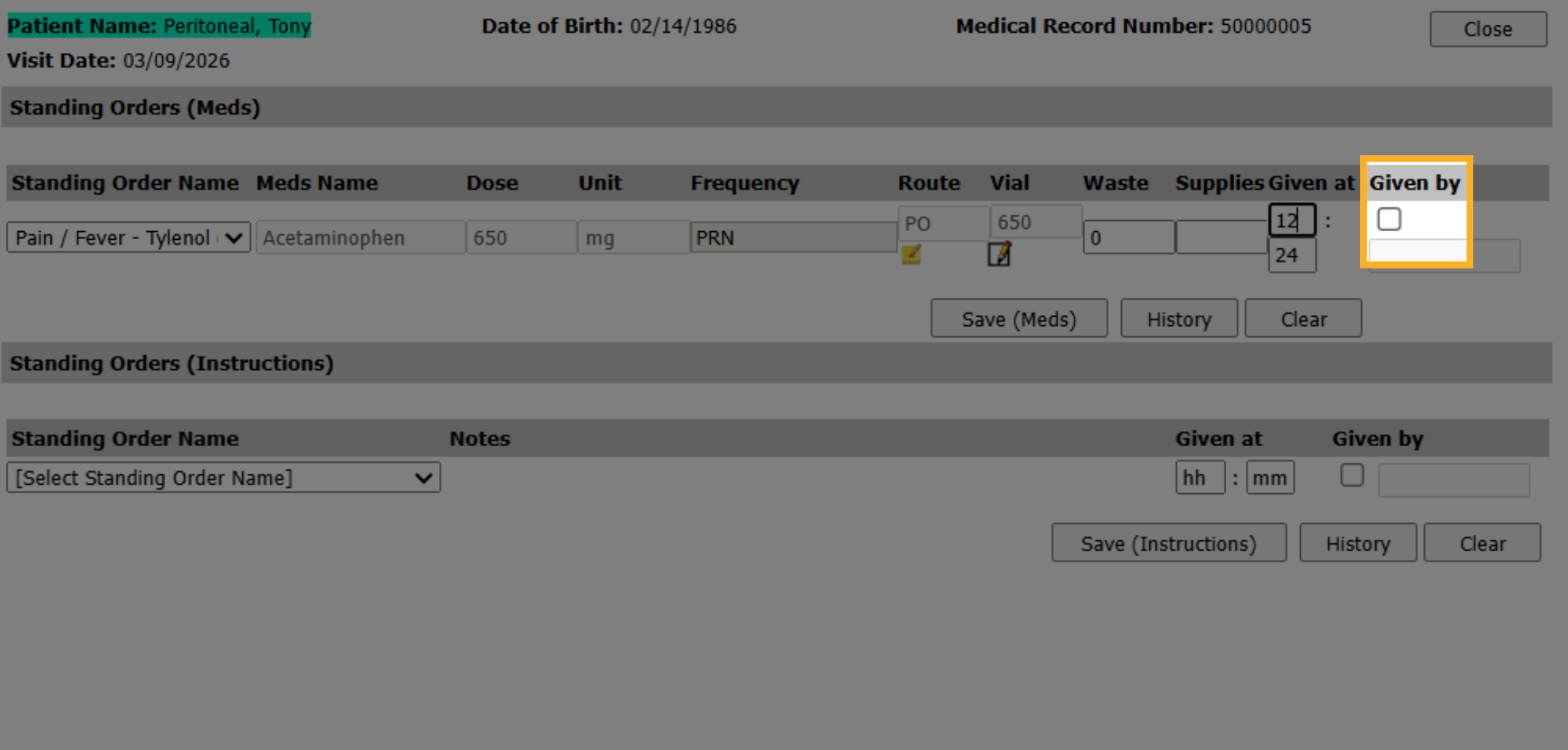The image size is (1568, 750).
Task: Expand the Select Standing Order Name dropdown
Action: pyautogui.click(x=223, y=478)
